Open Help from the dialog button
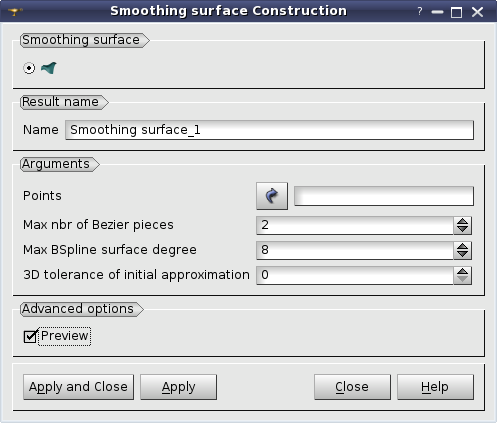 [435, 387]
